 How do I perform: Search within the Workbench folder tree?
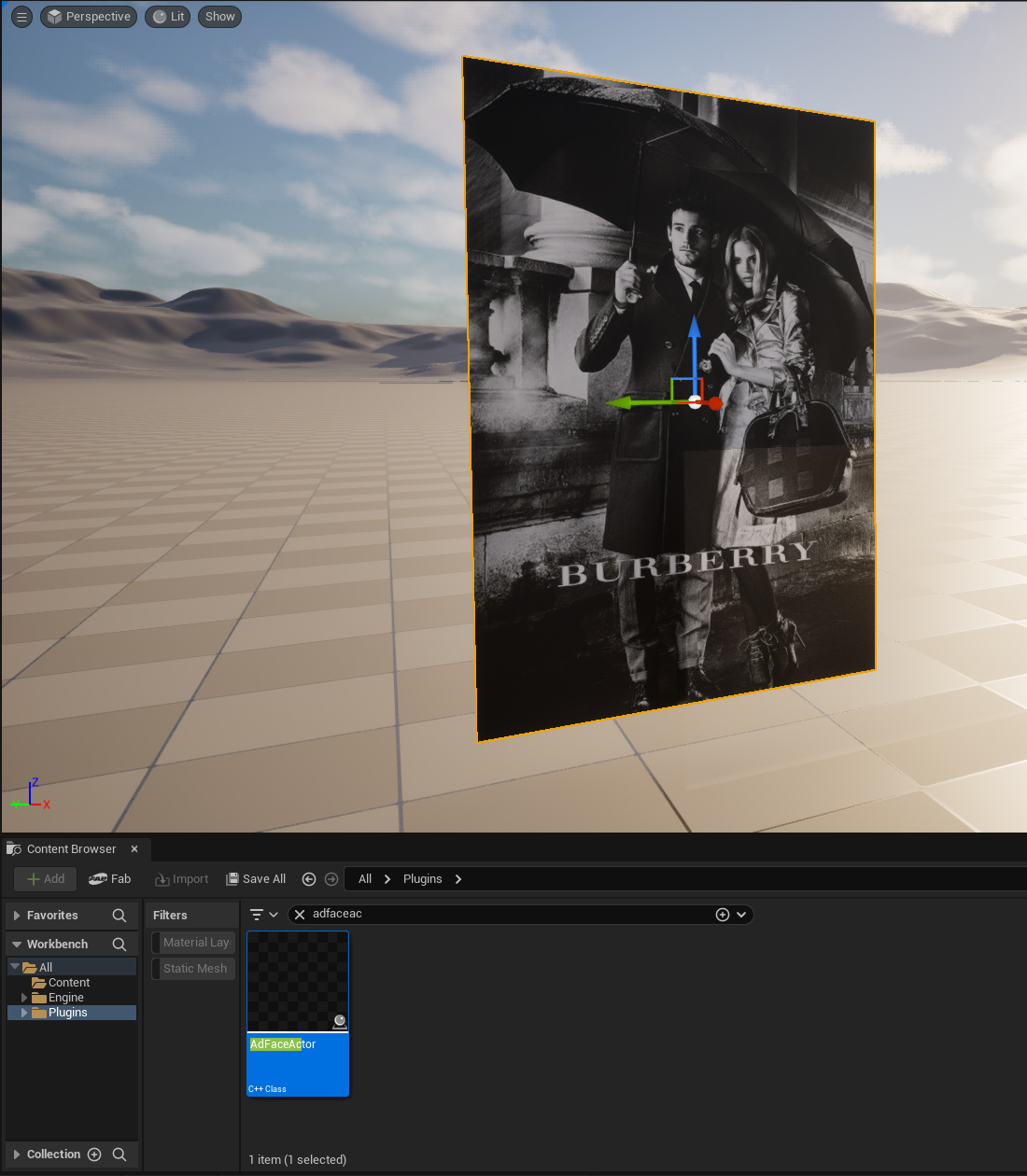[120, 945]
